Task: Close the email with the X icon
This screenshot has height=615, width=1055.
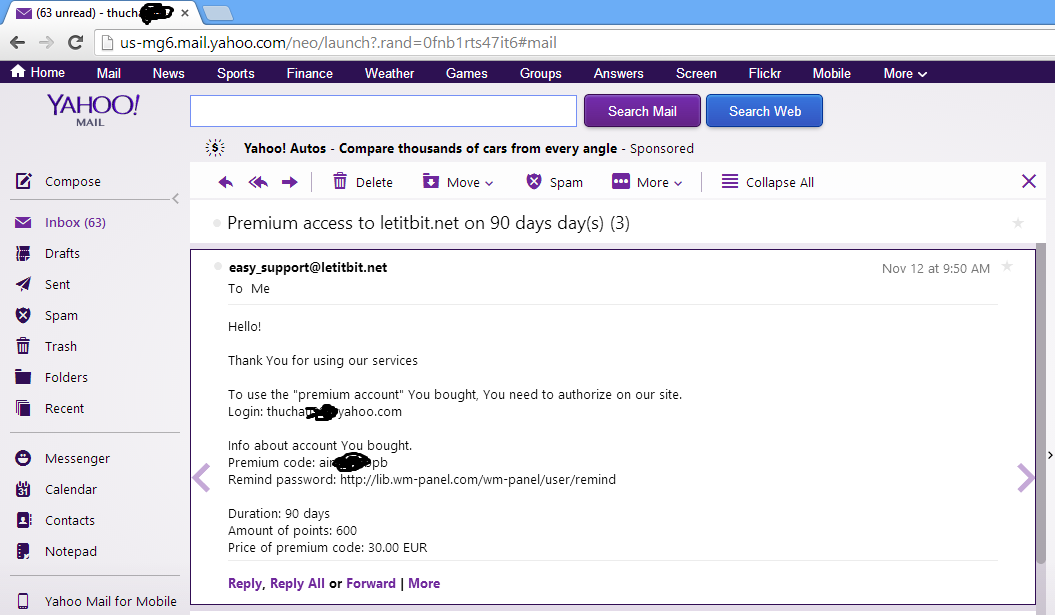Action: pyautogui.click(x=1029, y=181)
